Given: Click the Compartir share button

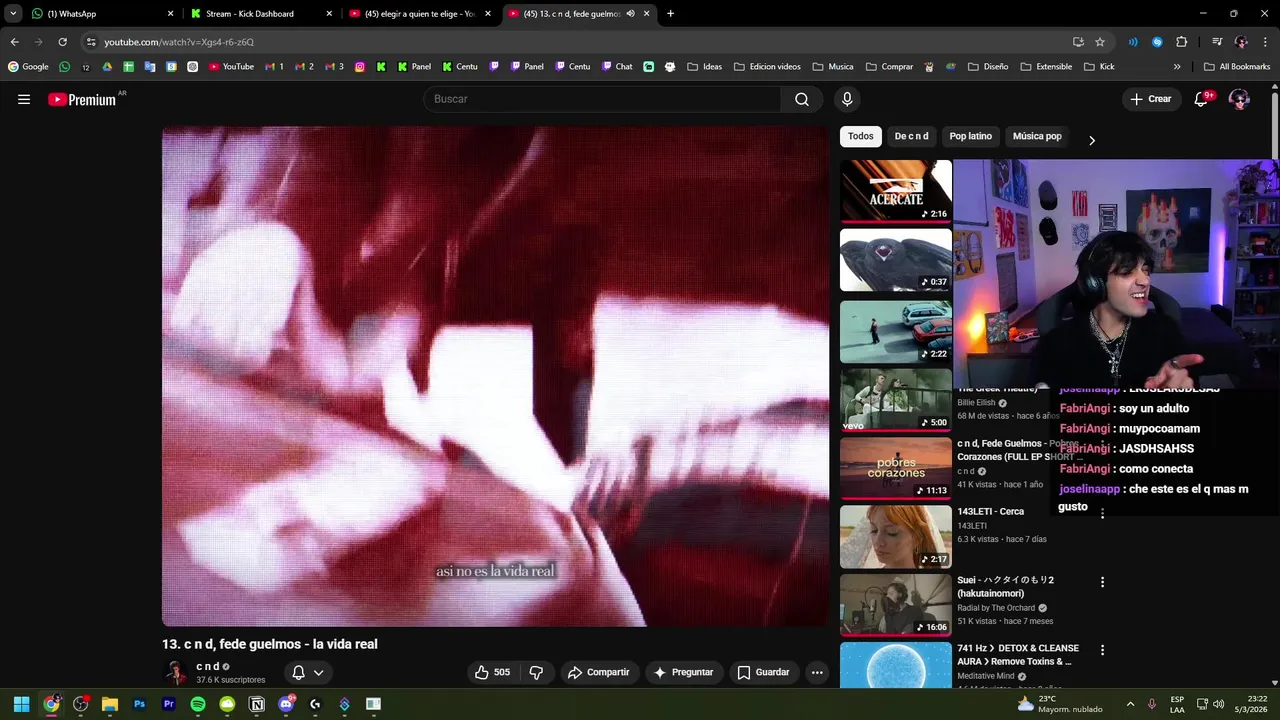Looking at the screenshot, I should point(598,672).
